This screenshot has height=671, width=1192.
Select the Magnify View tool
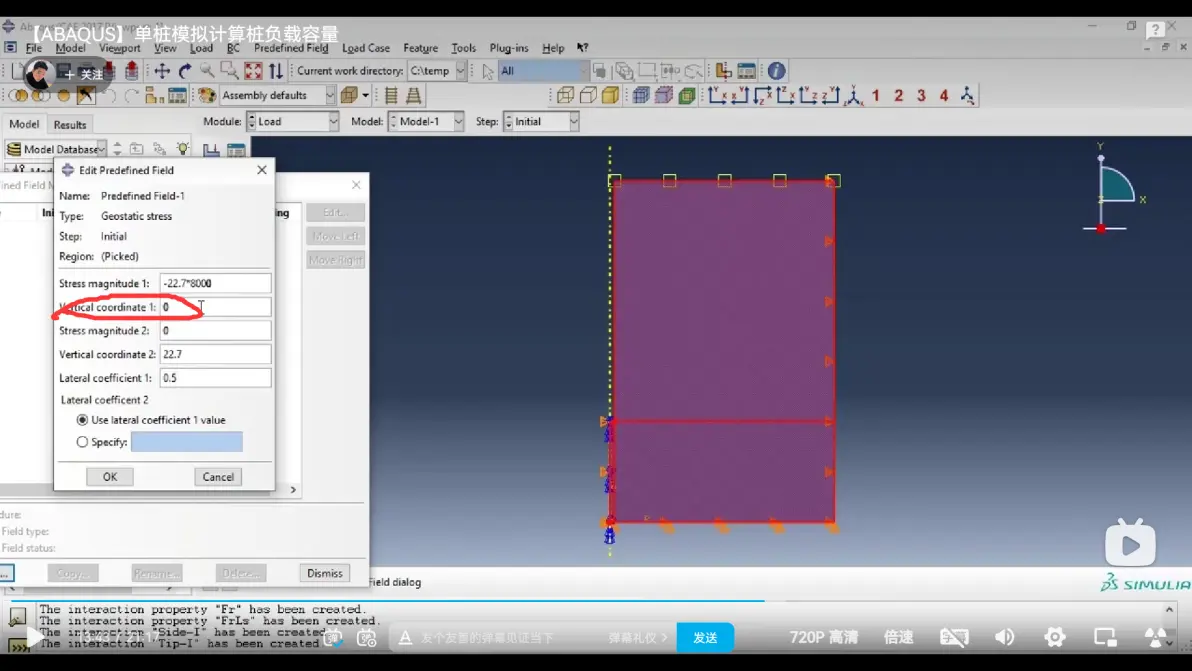pos(207,71)
